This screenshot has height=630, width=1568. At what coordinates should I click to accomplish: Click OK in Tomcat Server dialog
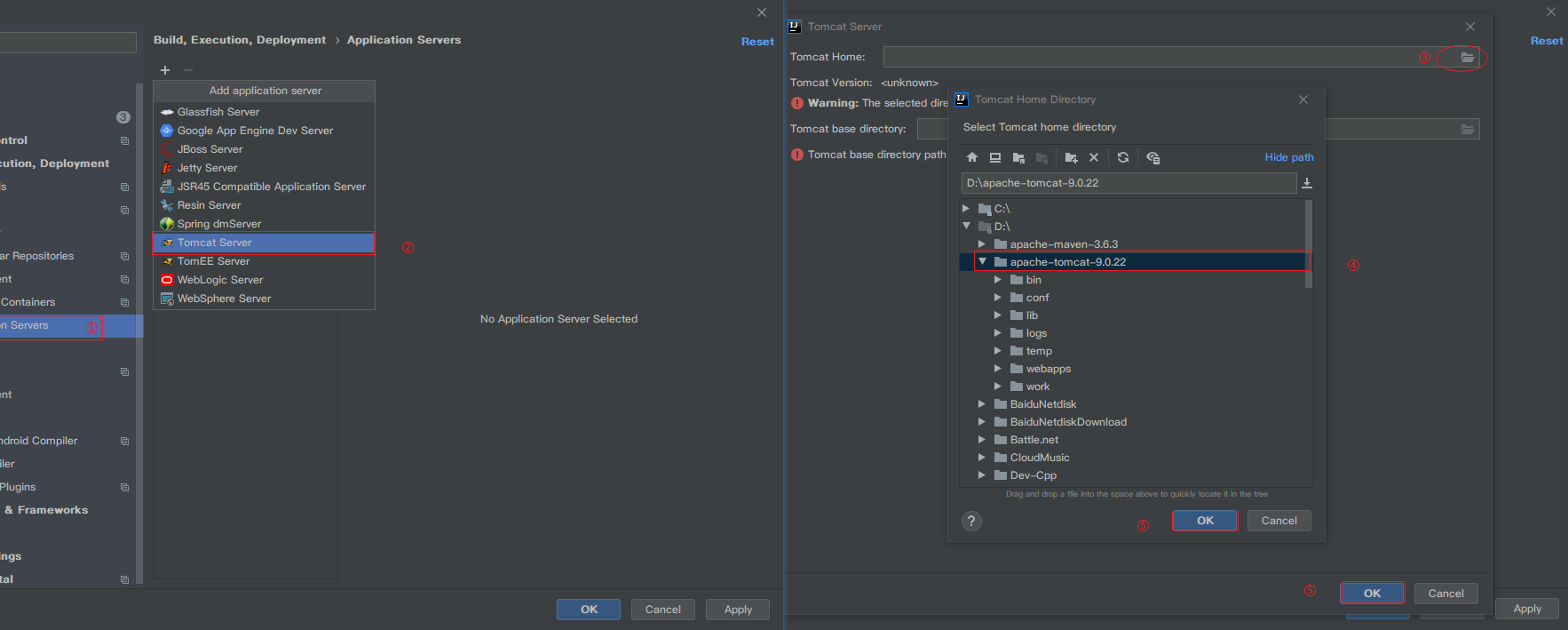tap(1372, 594)
